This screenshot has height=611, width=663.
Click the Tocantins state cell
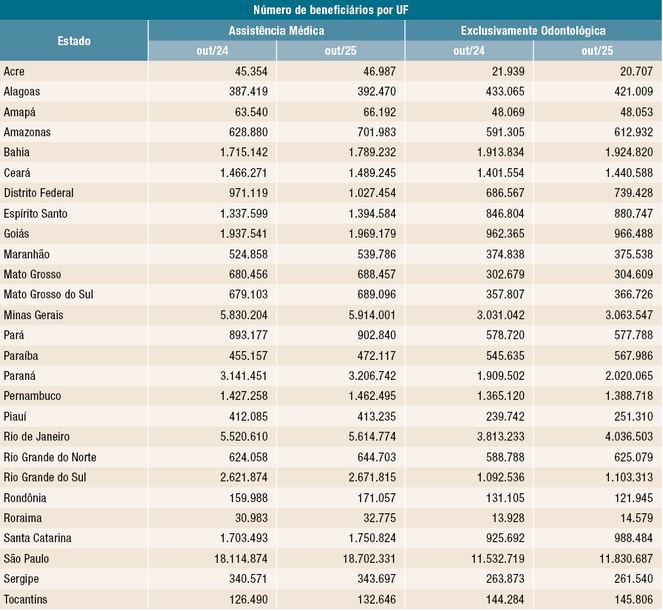pyautogui.click(x=27, y=599)
